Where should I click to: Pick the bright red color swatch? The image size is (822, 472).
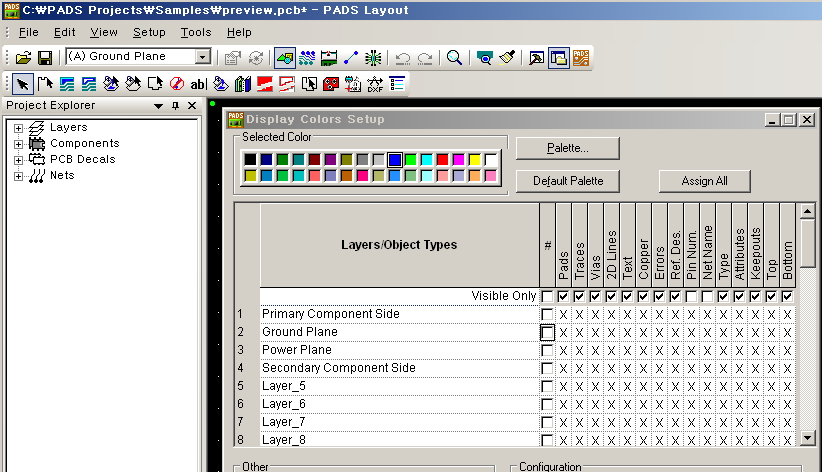click(443, 159)
